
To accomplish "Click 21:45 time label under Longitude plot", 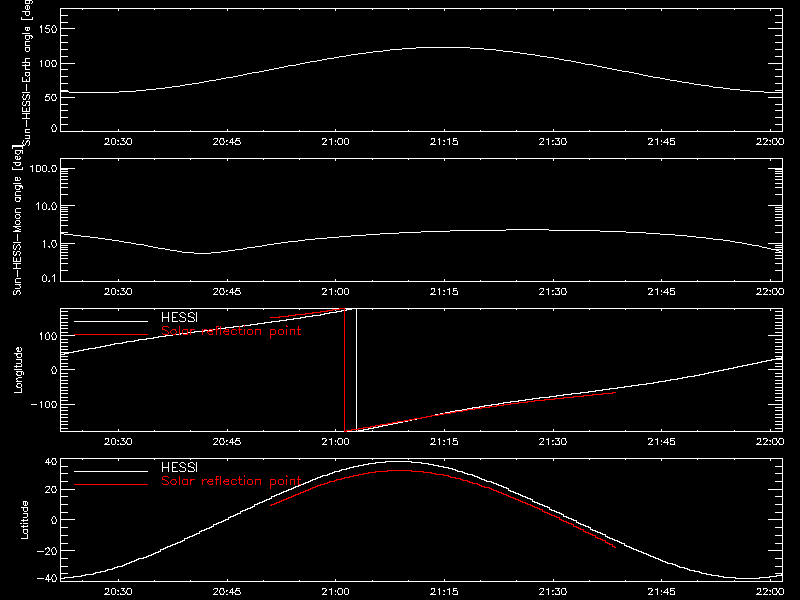I will [x=661, y=442].
